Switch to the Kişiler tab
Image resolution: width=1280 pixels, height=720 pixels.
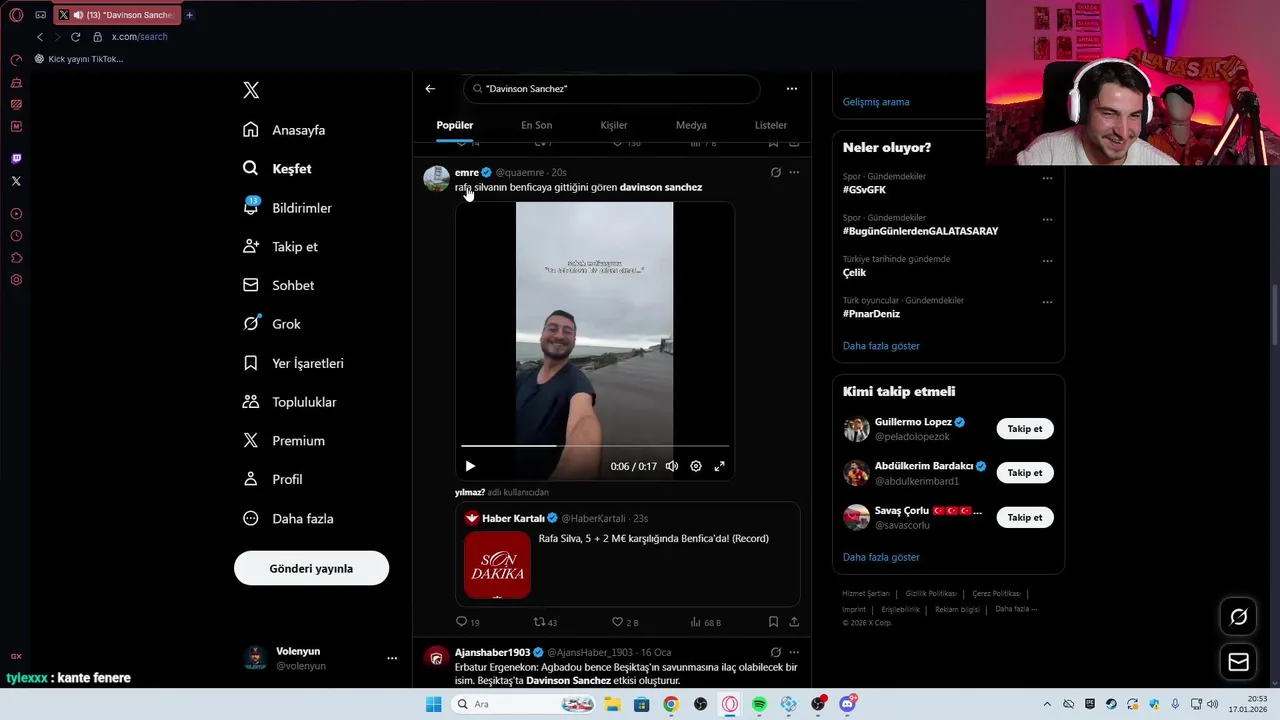pos(614,125)
